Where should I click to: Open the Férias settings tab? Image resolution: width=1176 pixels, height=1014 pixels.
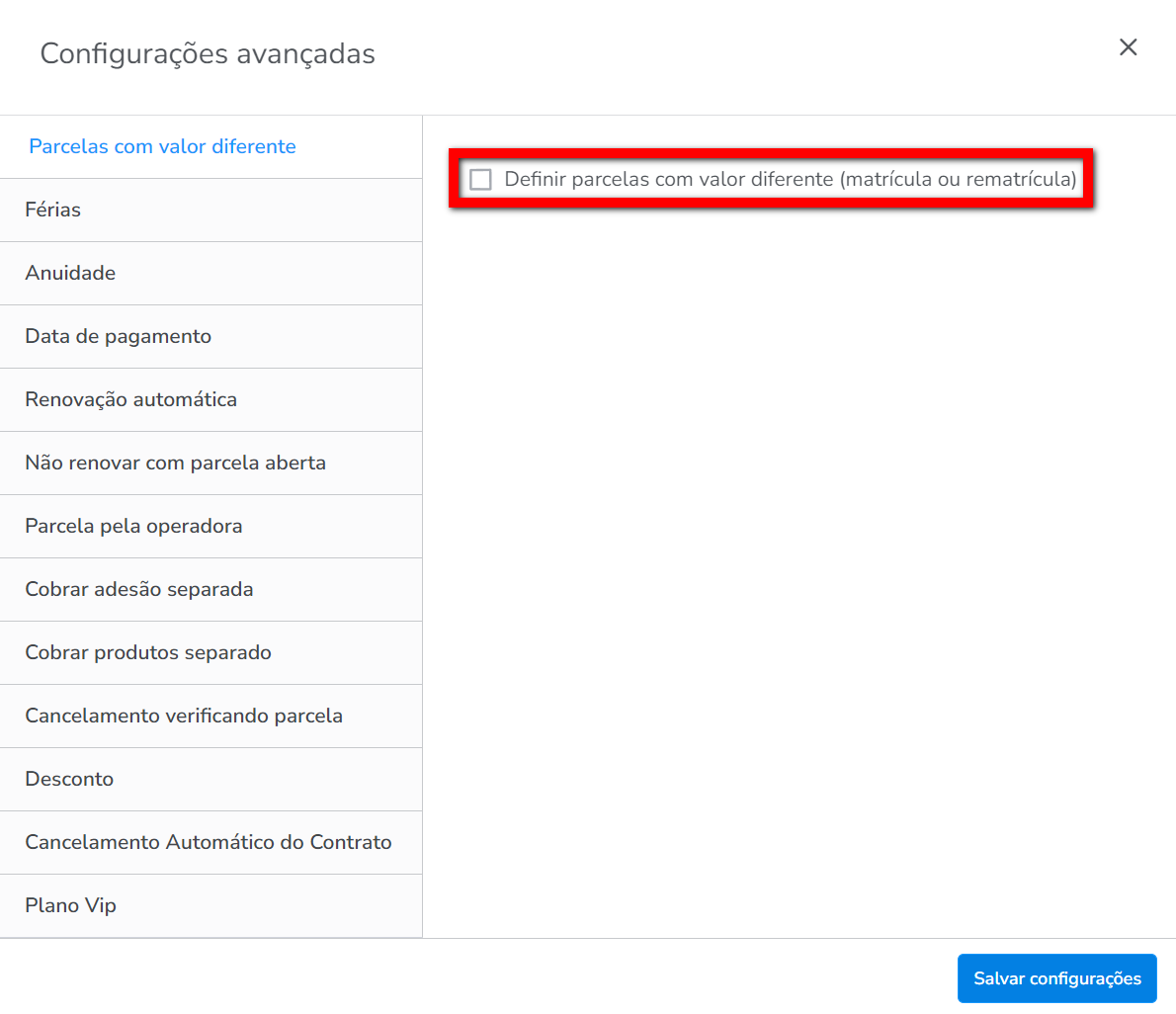click(53, 210)
